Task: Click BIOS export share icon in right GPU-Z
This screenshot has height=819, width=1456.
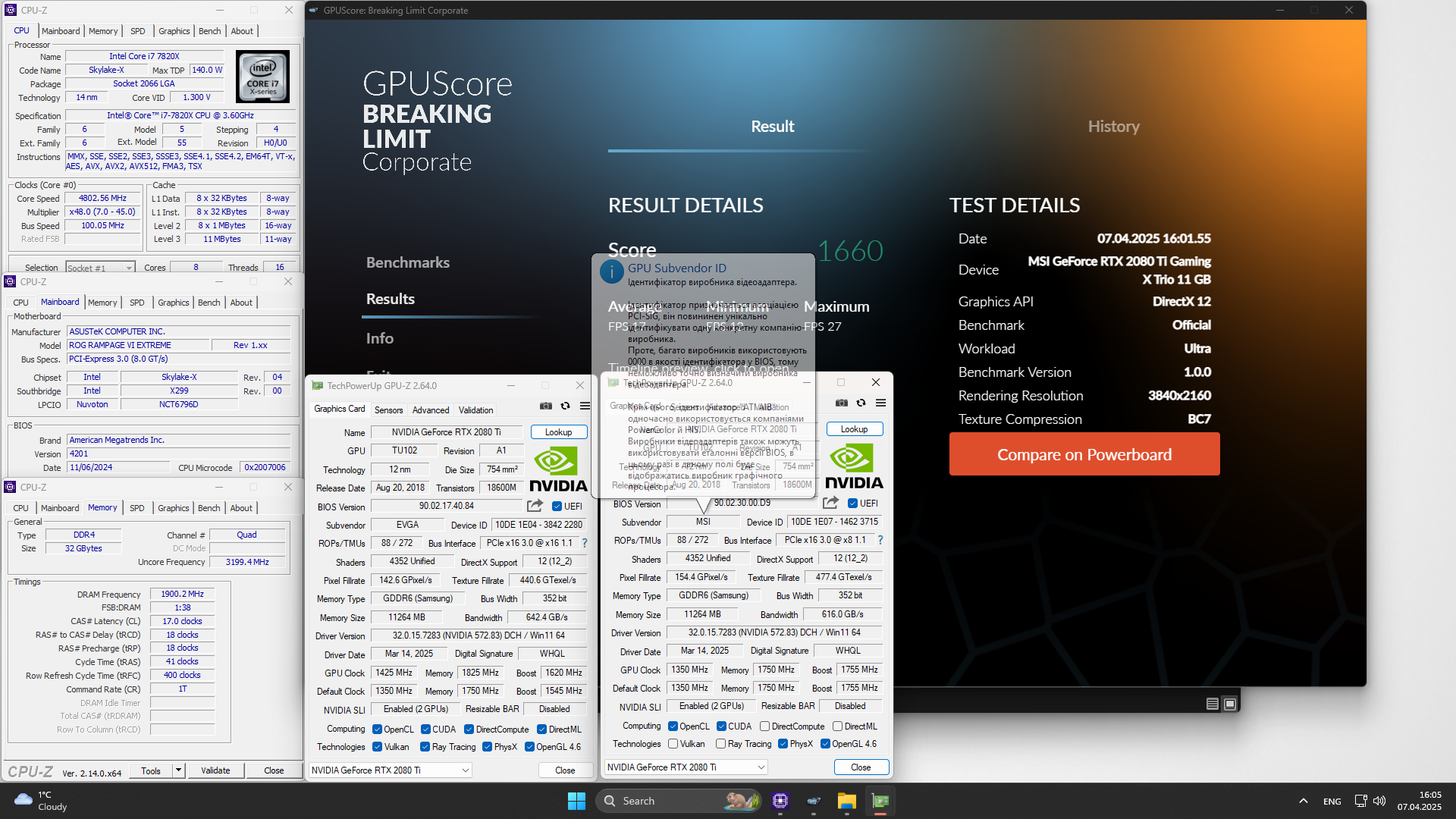Action: pyautogui.click(x=830, y=503)
